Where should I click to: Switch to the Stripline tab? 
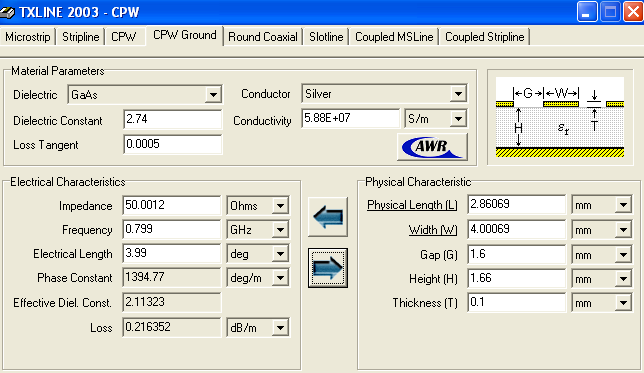pyautogui.click(x=80, y=37)
